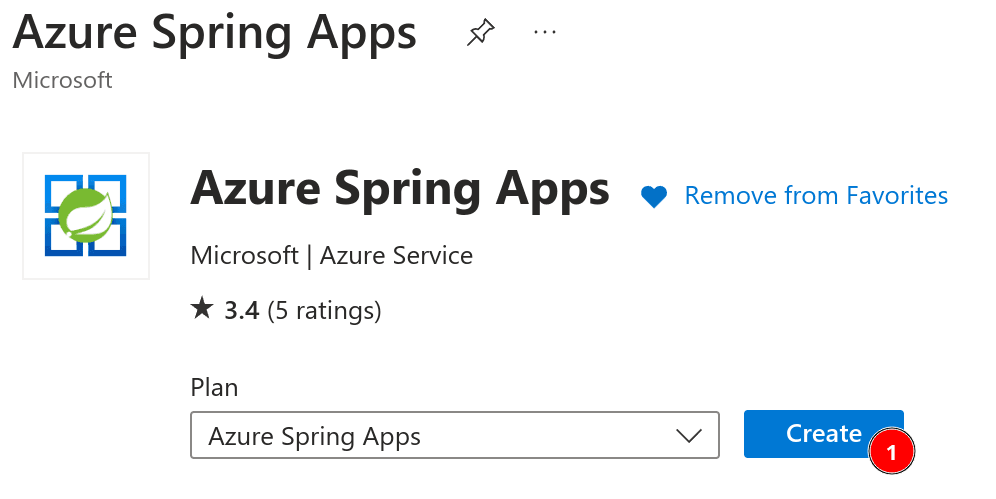The width and height of the screenshot is (996, 499).
Task: Expand the Plan dropdown chevron arrow
Action: coord(689,436)
